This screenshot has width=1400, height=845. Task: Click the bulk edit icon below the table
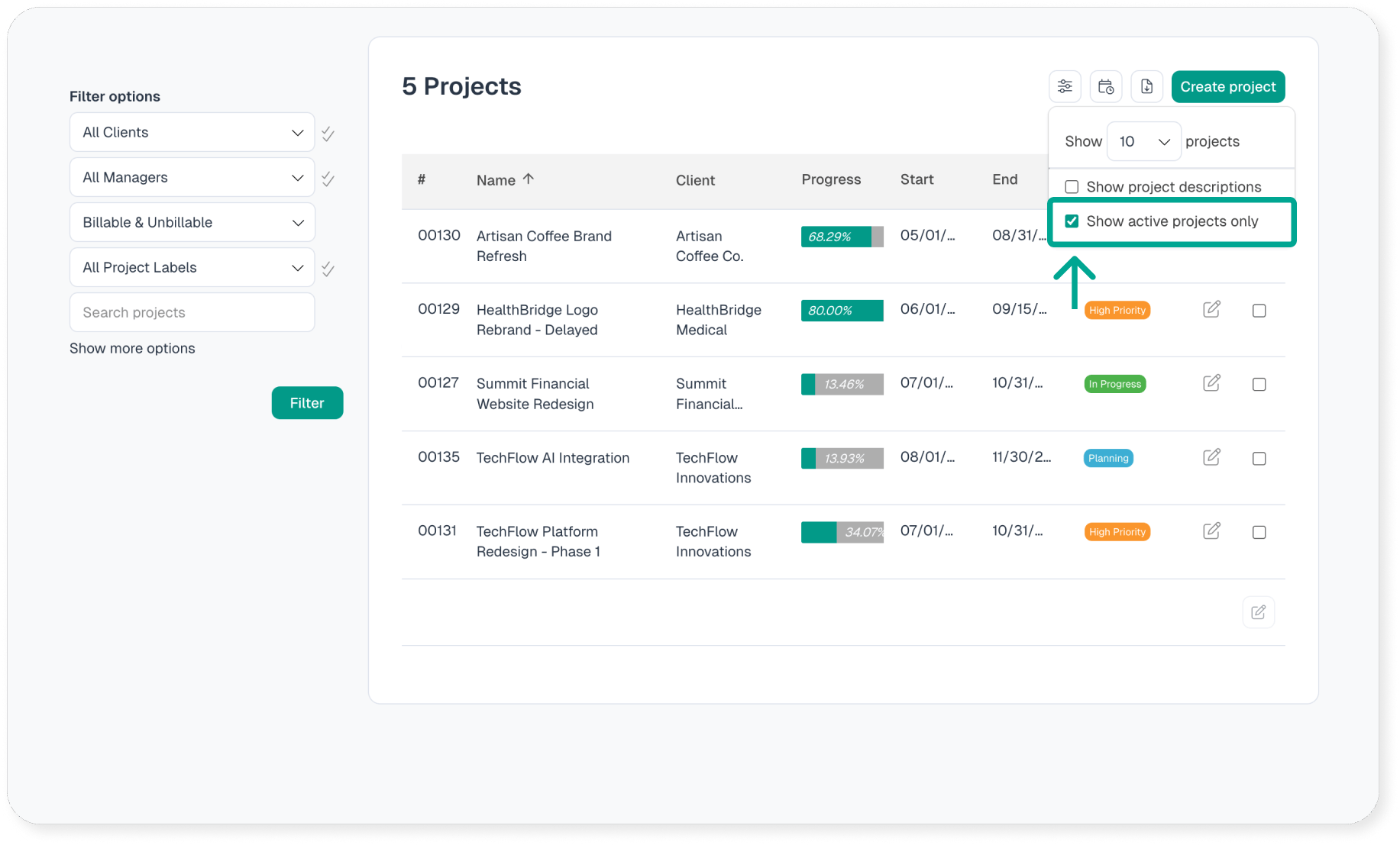click(x=1258, y=612)
